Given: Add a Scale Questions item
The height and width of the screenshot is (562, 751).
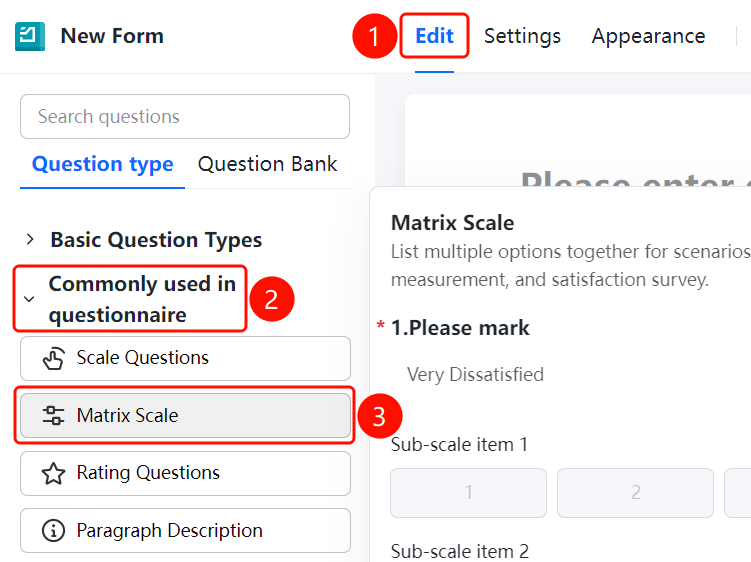Looking at the screenshot, I should (x=185, y=358).
